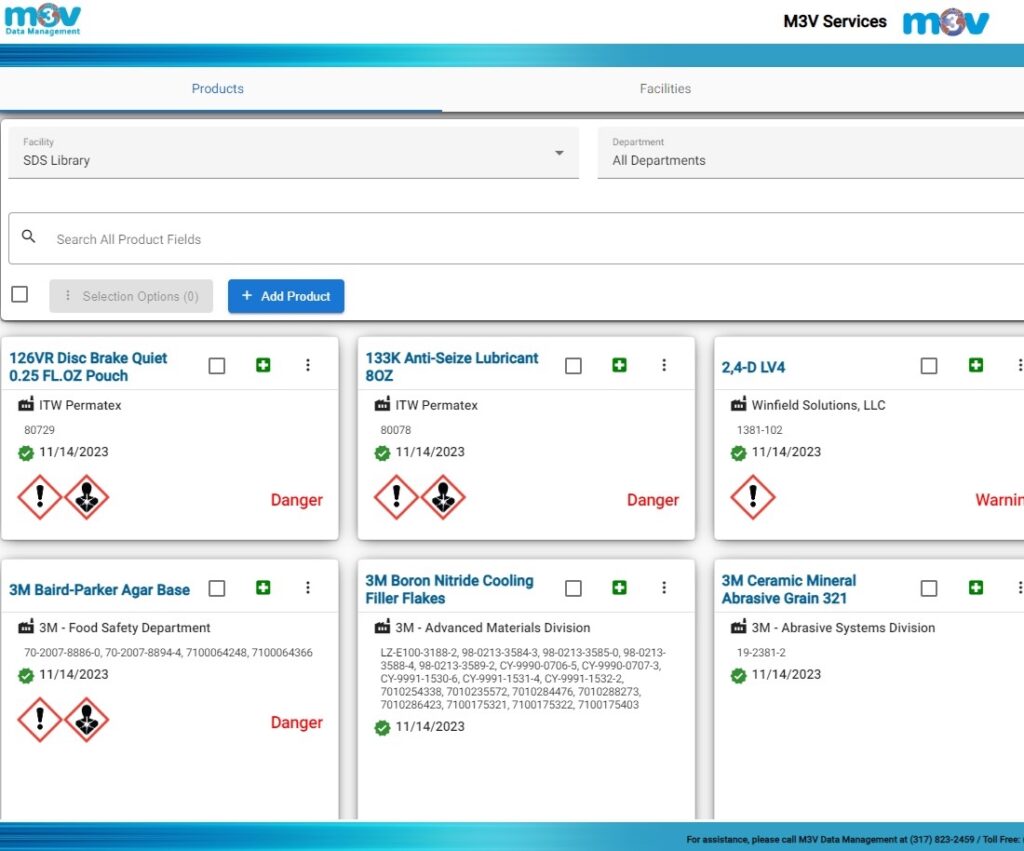Click health hazard pictogram on 3M Baird-Parker card

(x=86, y=720)
